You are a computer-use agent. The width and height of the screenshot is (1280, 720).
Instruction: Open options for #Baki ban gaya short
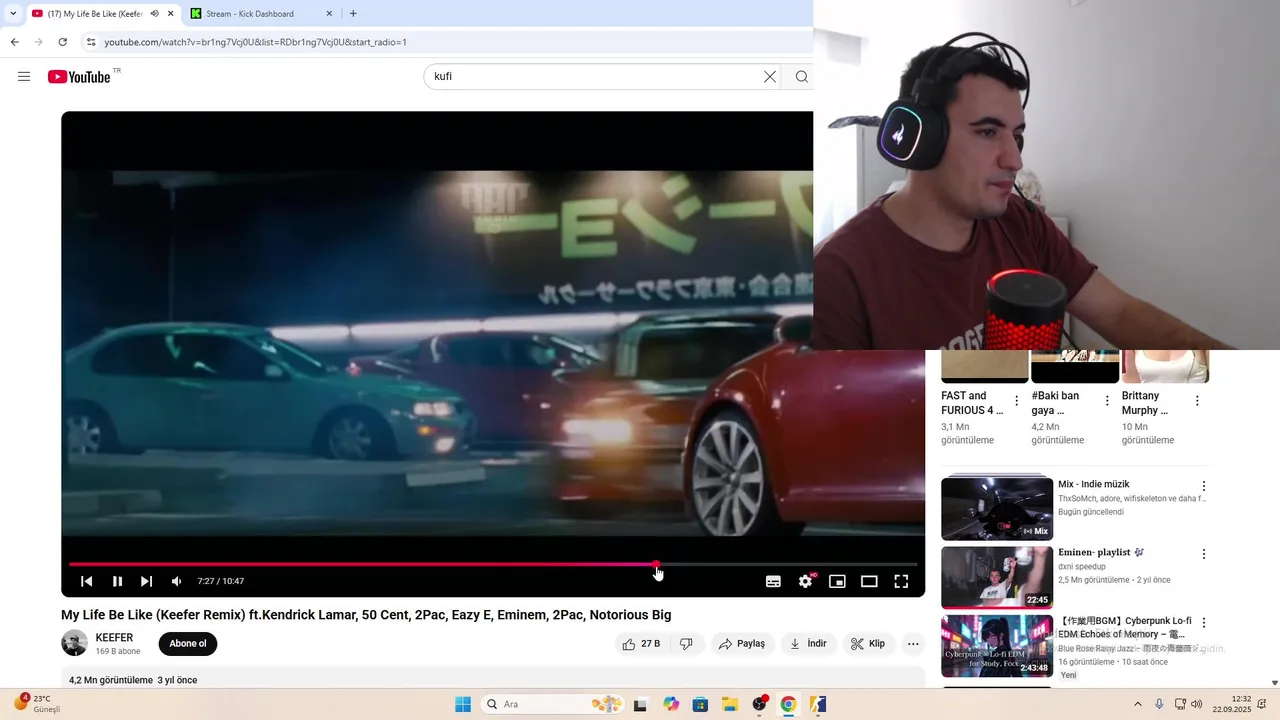point(1107,401)
